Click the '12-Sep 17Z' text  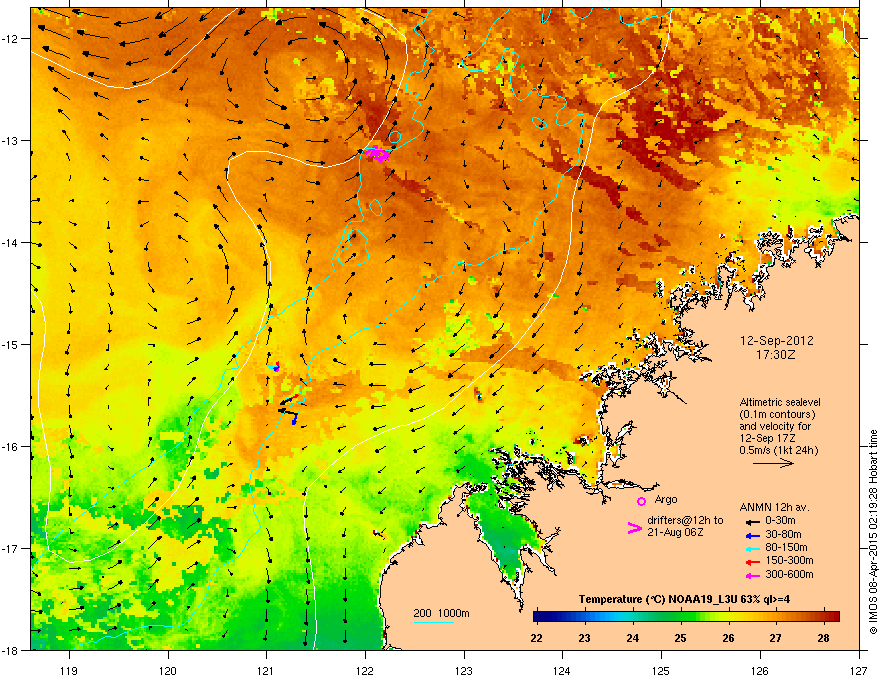tap(767, 438)
